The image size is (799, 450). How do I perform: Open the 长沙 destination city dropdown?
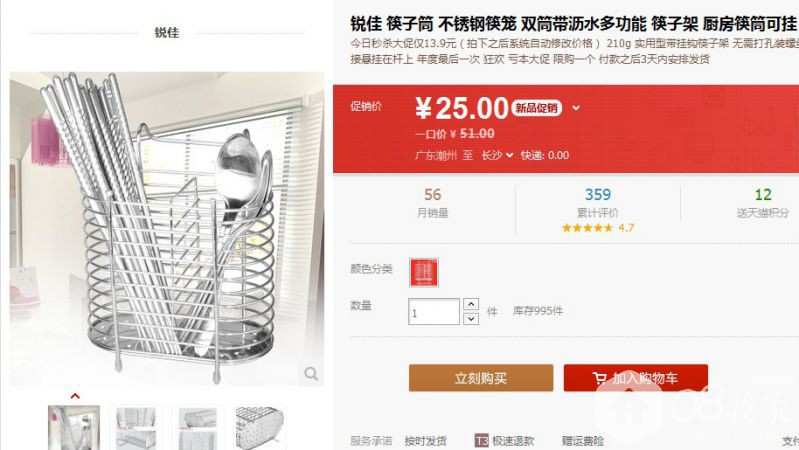click(x=497, y=155)
